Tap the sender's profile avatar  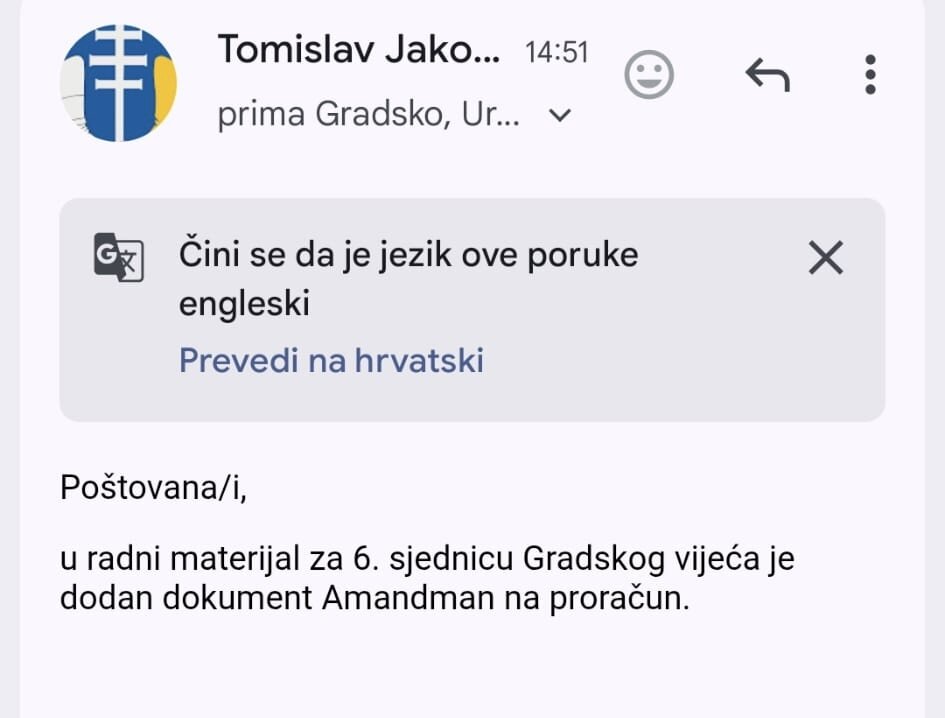coord(118,83)
